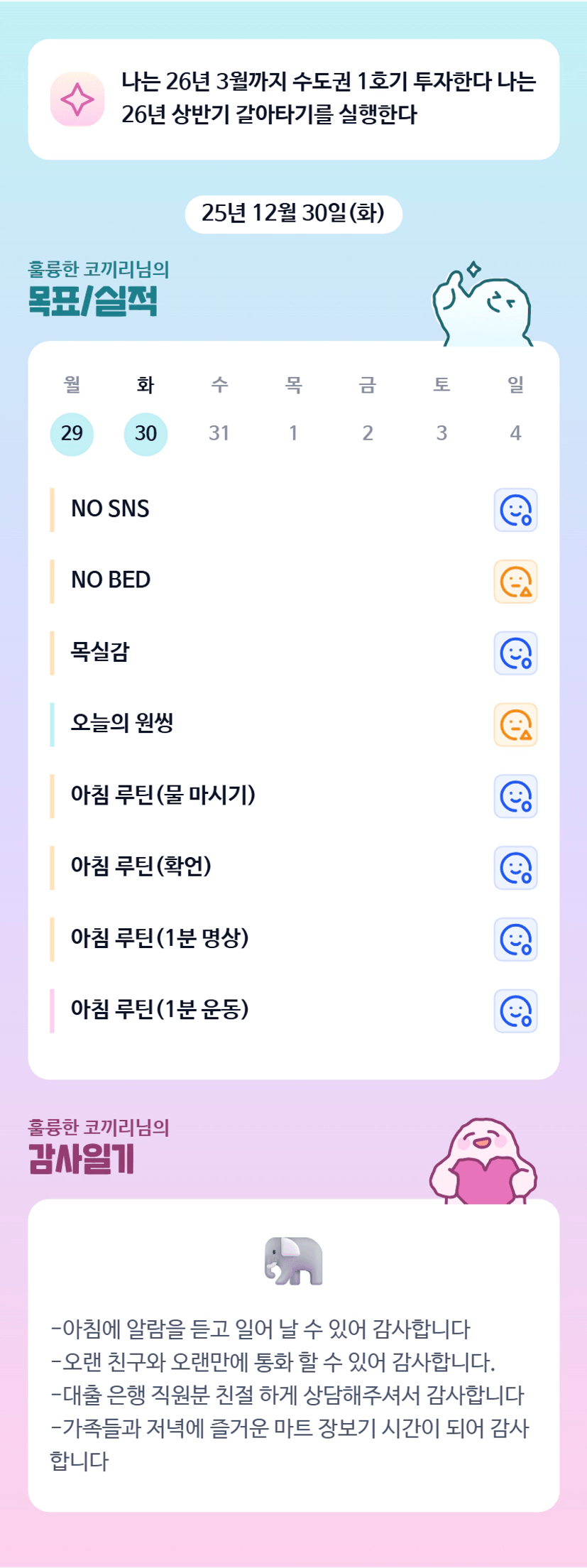
Task: Open the 오늘의 원씽 goal label
Action: pyautogui.click(x=122, y=723)
